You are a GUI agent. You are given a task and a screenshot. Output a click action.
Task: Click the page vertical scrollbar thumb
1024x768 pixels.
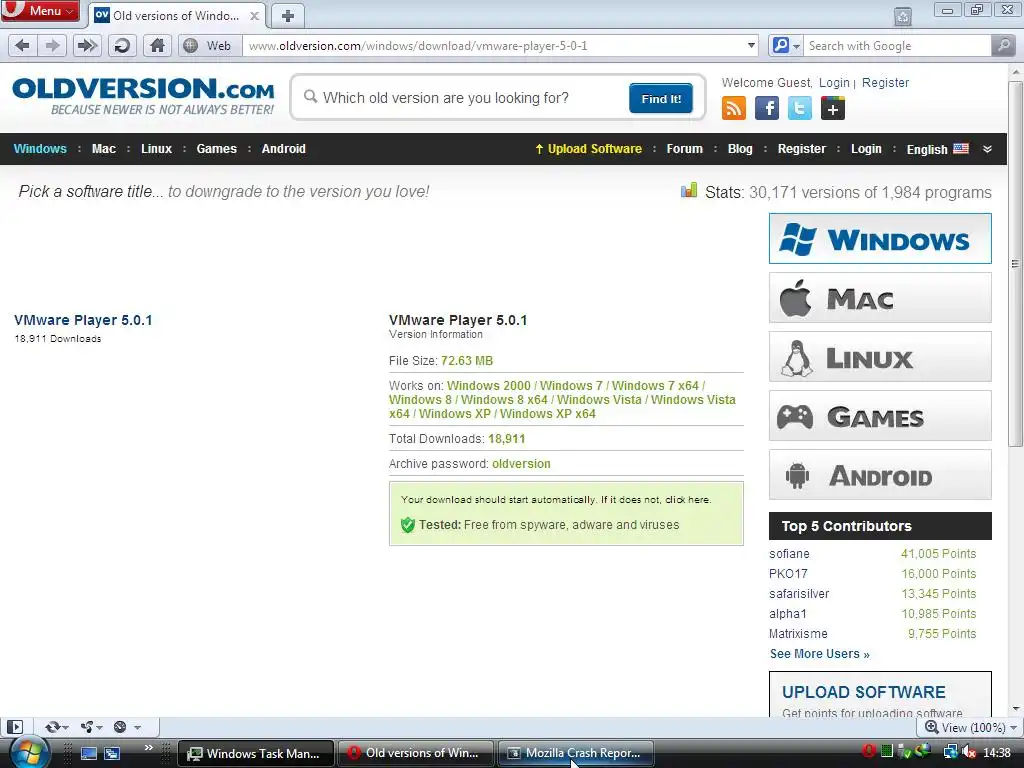1015,264
